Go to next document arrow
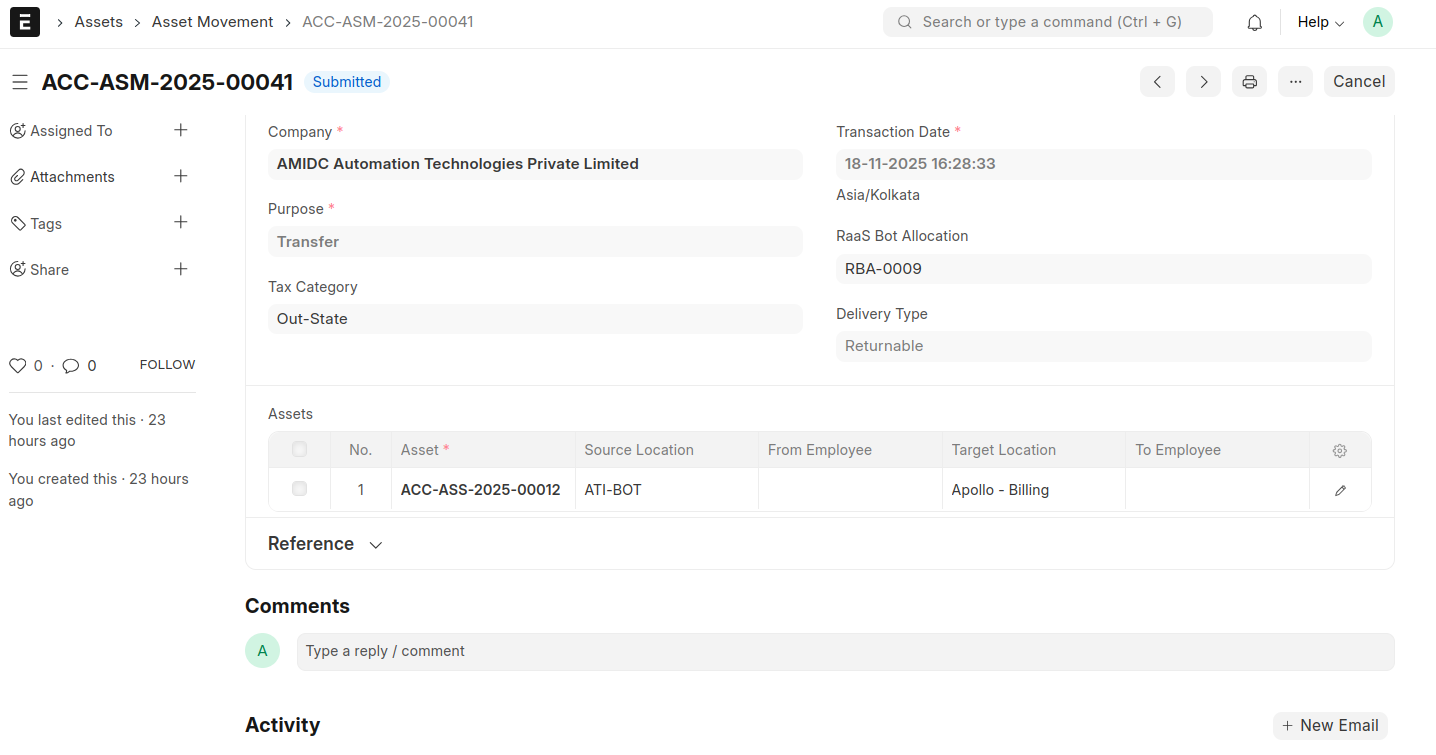The width and height of the screenshot is (1436, 755). 1203,82
